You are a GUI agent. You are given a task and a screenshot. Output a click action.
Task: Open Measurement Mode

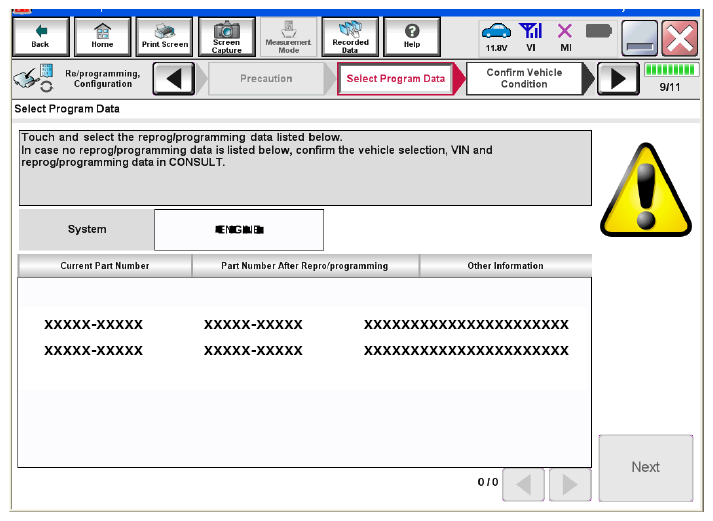288,36
